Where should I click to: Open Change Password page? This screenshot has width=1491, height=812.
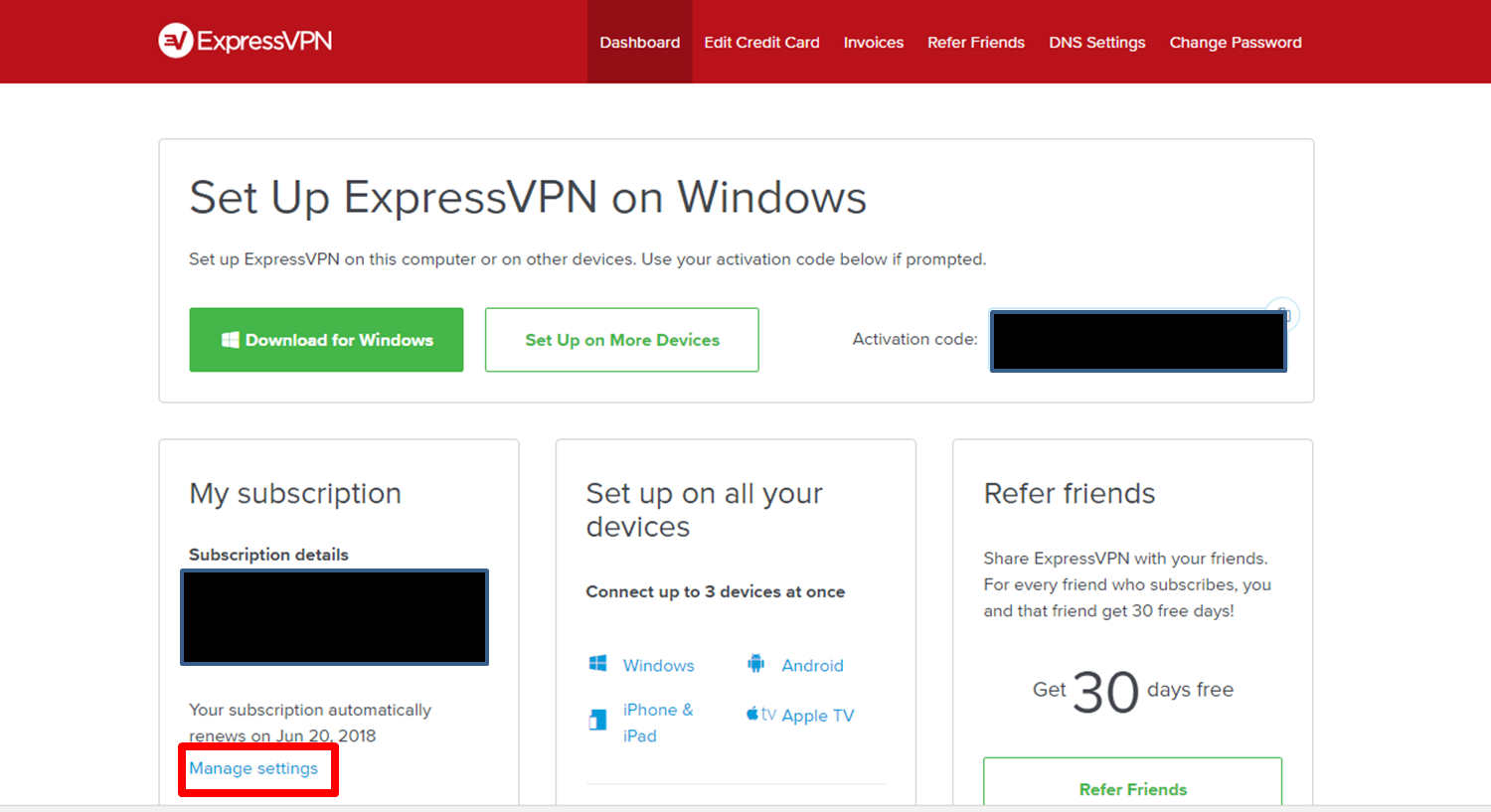point(1236,42)
